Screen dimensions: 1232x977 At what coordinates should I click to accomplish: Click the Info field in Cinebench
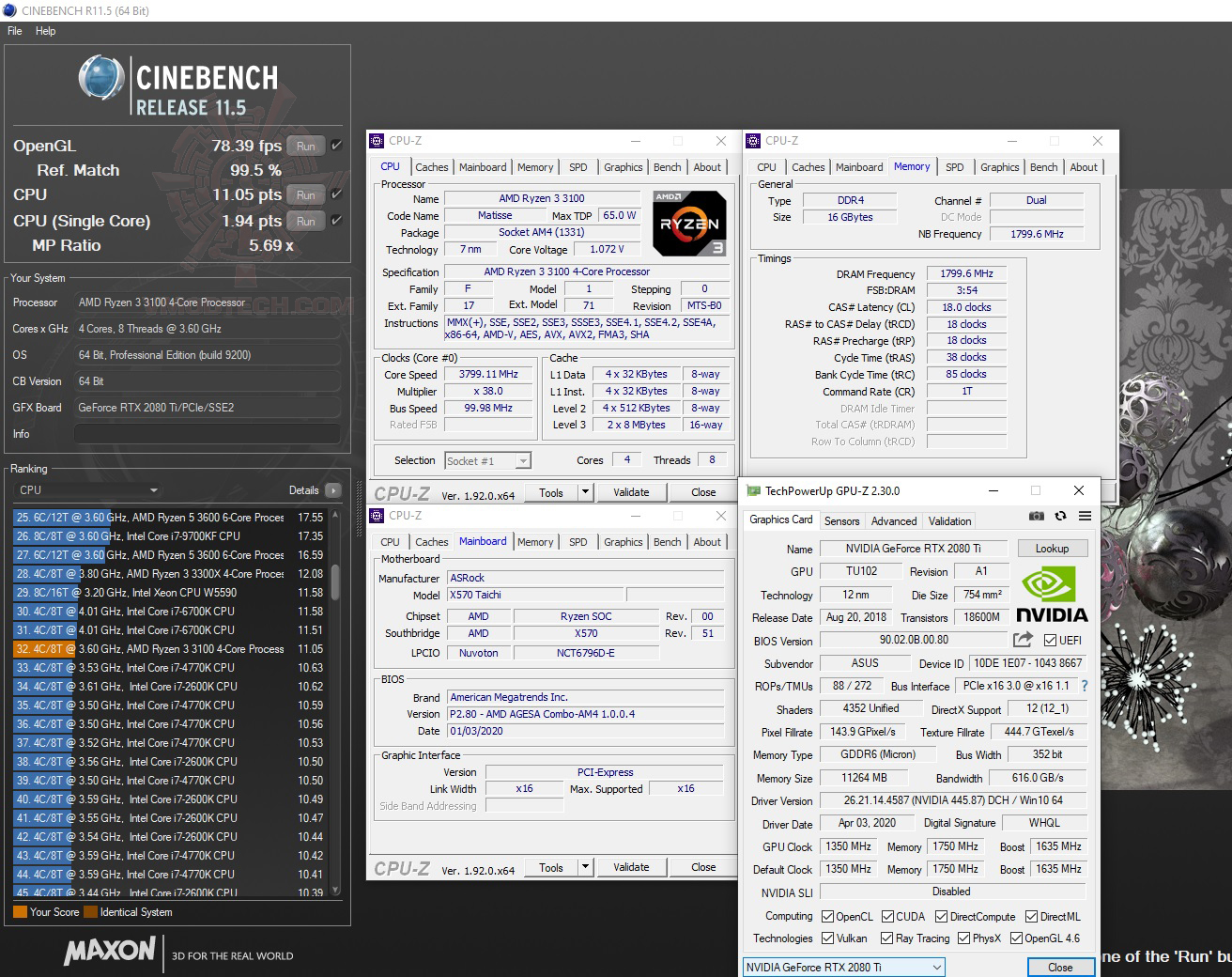pos(208,434)
